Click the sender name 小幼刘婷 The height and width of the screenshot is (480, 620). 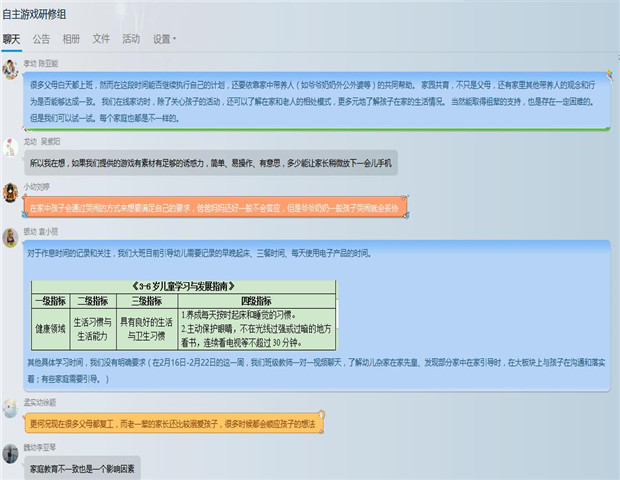37,186
